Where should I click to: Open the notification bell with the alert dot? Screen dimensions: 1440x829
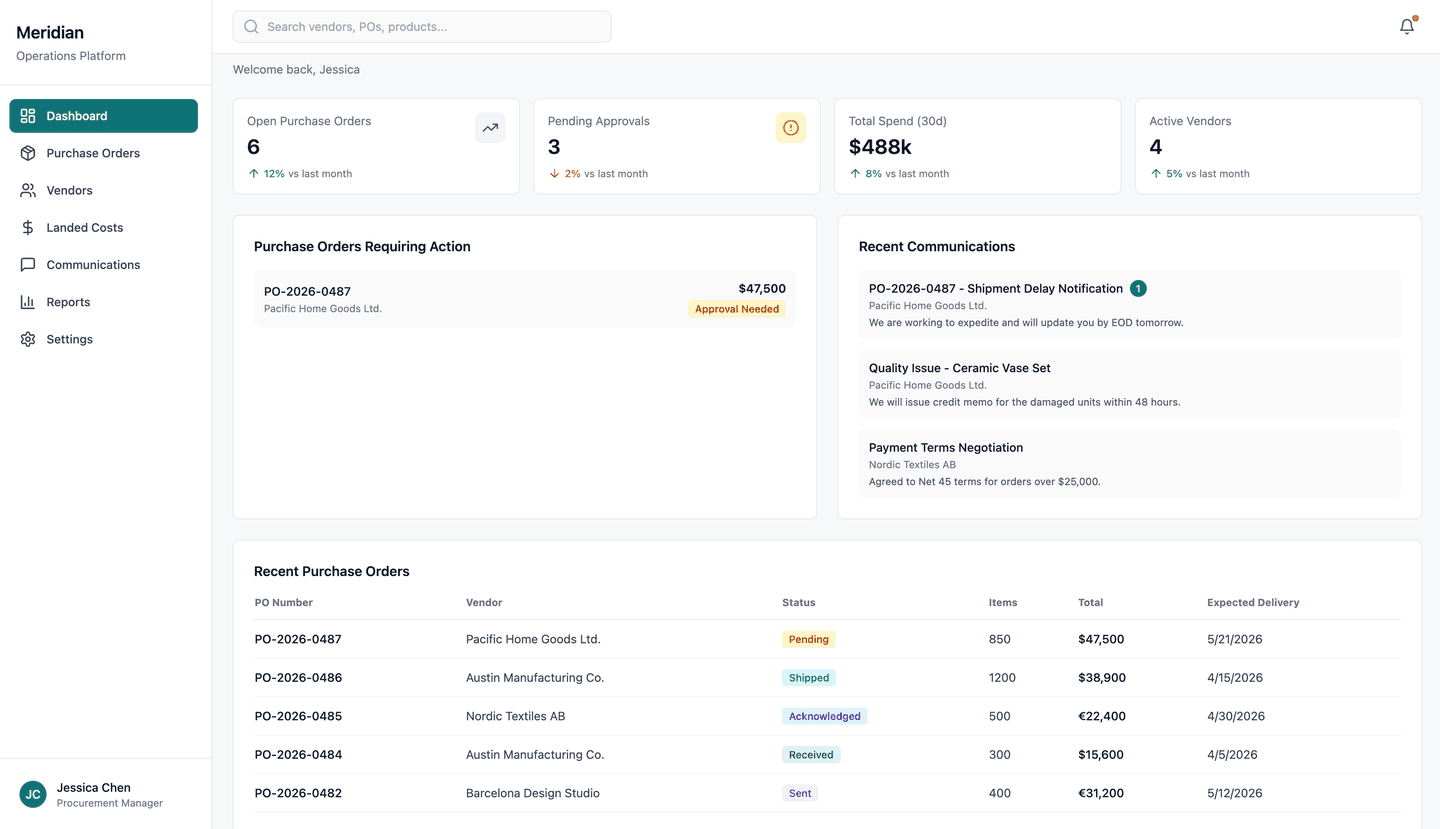1406,26
